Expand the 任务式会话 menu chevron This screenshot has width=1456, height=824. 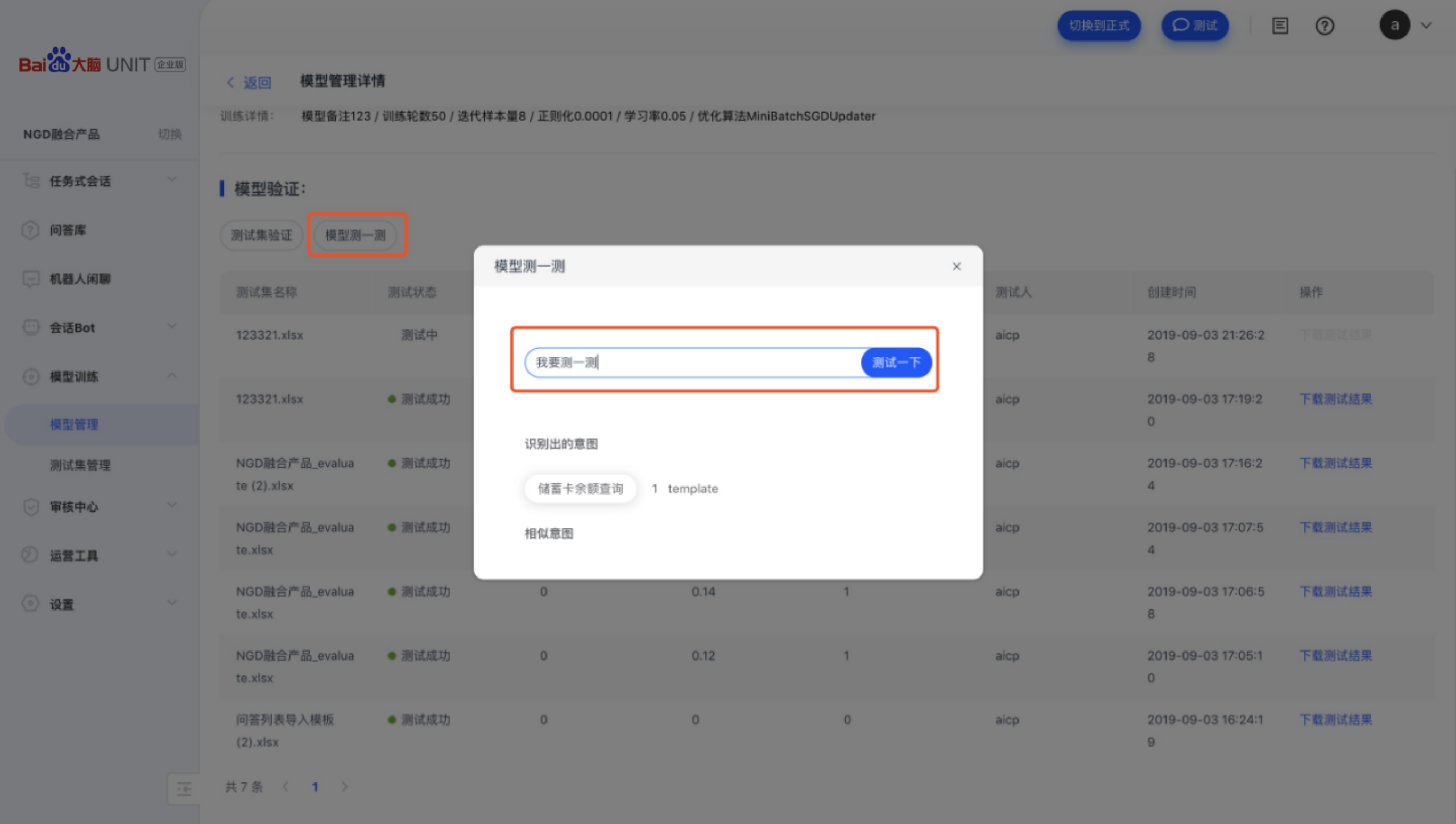tap(172, 180)
